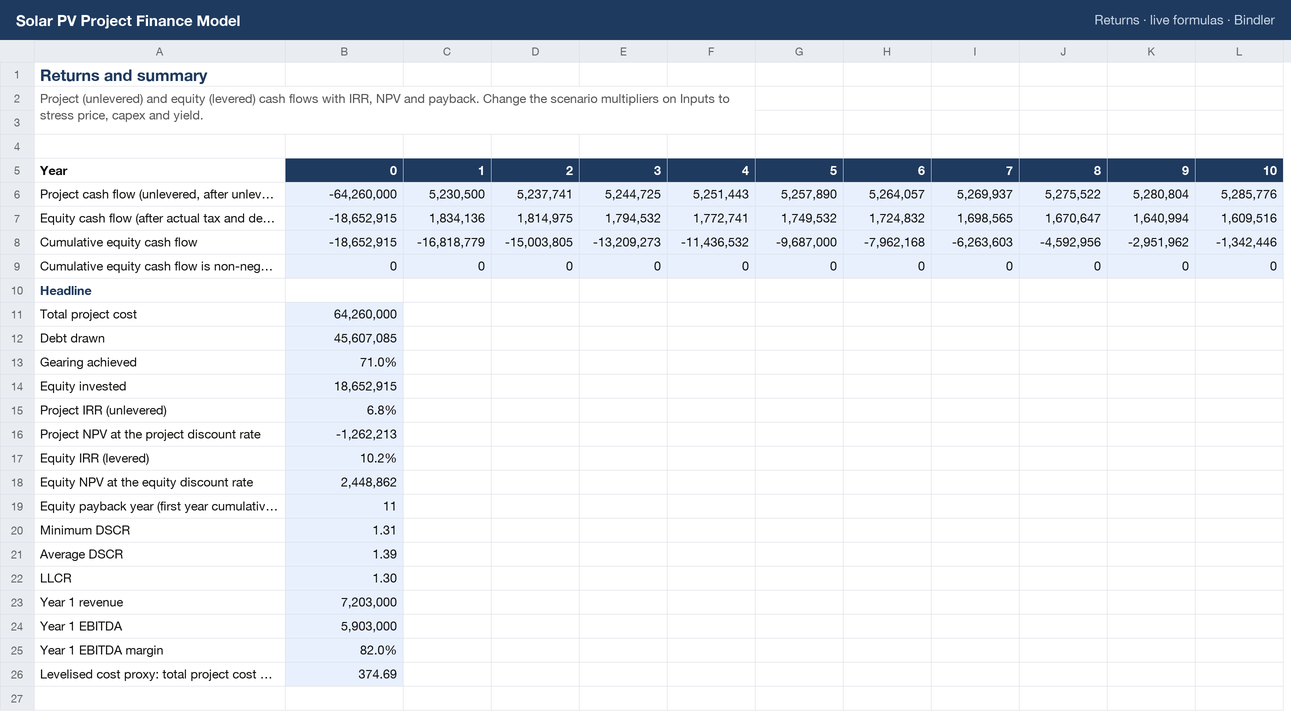Select Minimum DSCR value 1.31
The image size is (1291, 720).
pos(344,530)
